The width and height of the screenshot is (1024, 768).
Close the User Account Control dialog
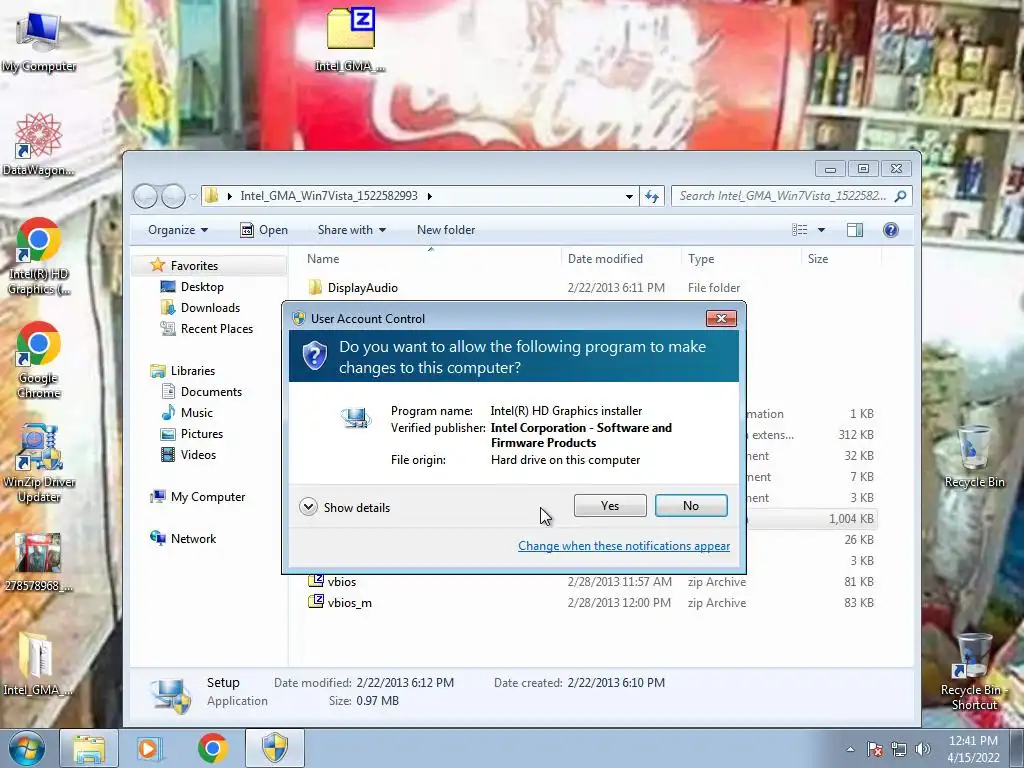pos(721,318)
